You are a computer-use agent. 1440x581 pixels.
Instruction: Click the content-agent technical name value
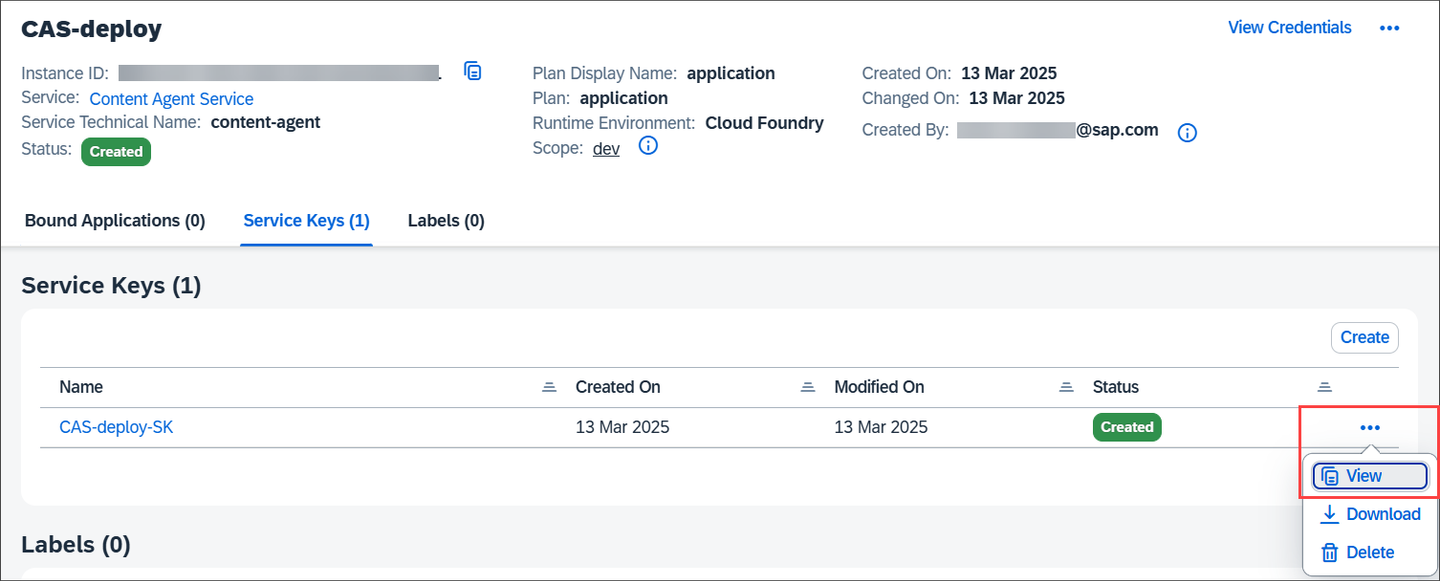[266, 122]
